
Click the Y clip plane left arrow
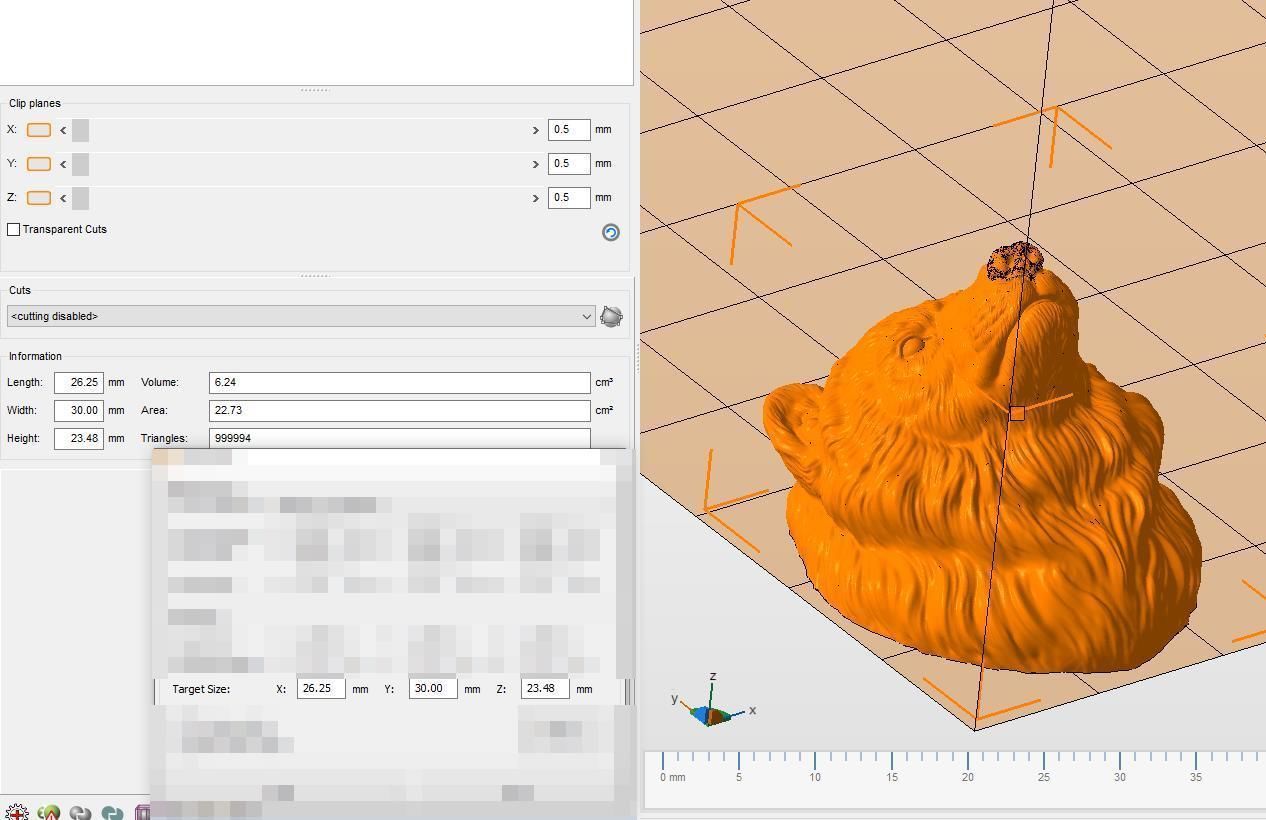tap(63, 164)
